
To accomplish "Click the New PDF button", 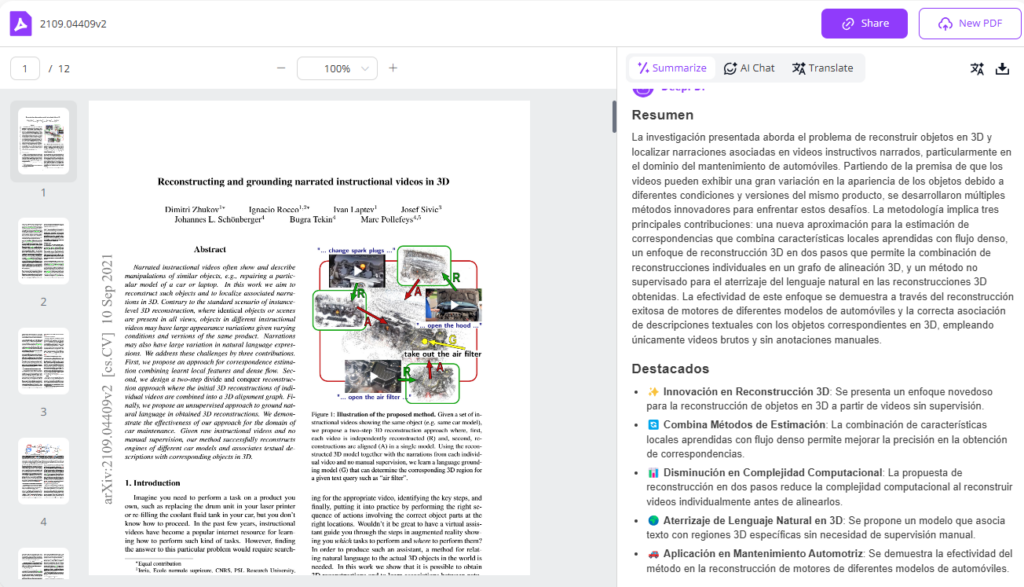I will point(968,23).
